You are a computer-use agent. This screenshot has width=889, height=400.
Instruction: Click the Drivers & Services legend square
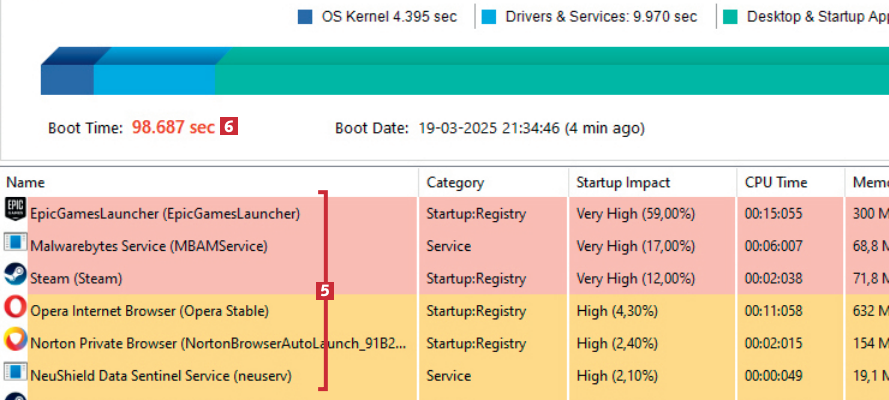[489, 17]
